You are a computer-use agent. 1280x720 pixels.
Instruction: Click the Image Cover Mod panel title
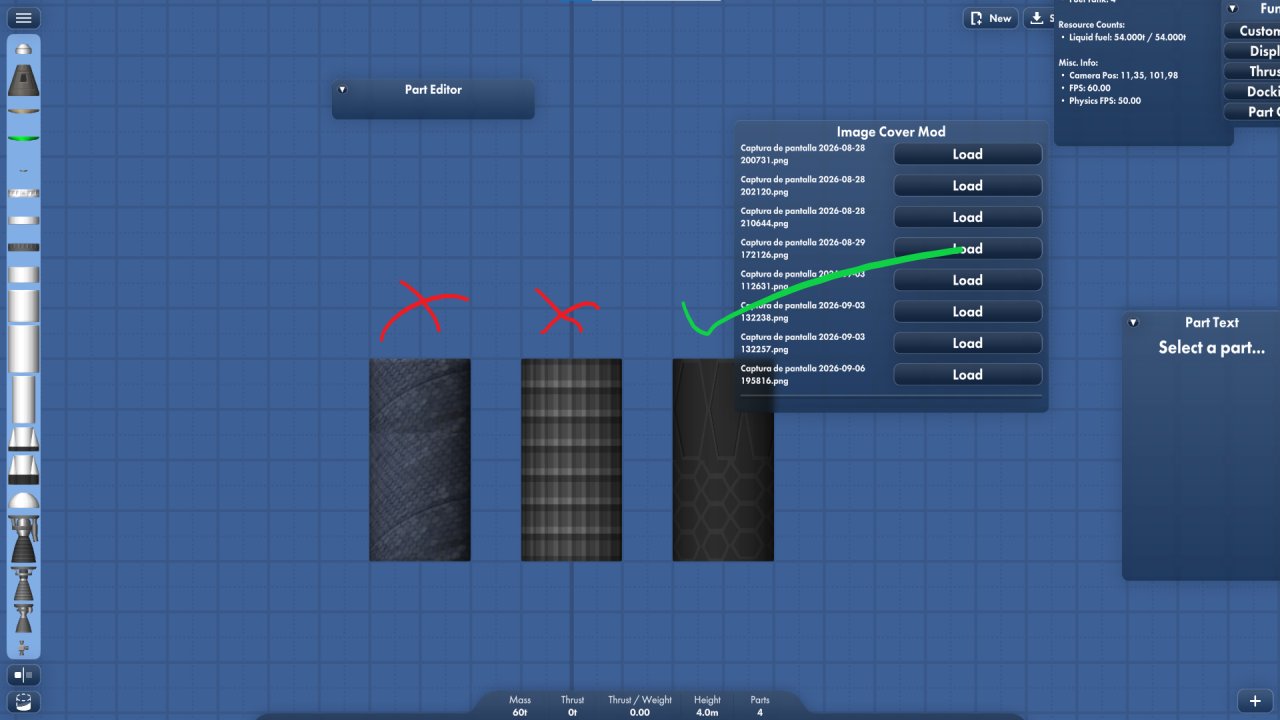coord(891,131)
